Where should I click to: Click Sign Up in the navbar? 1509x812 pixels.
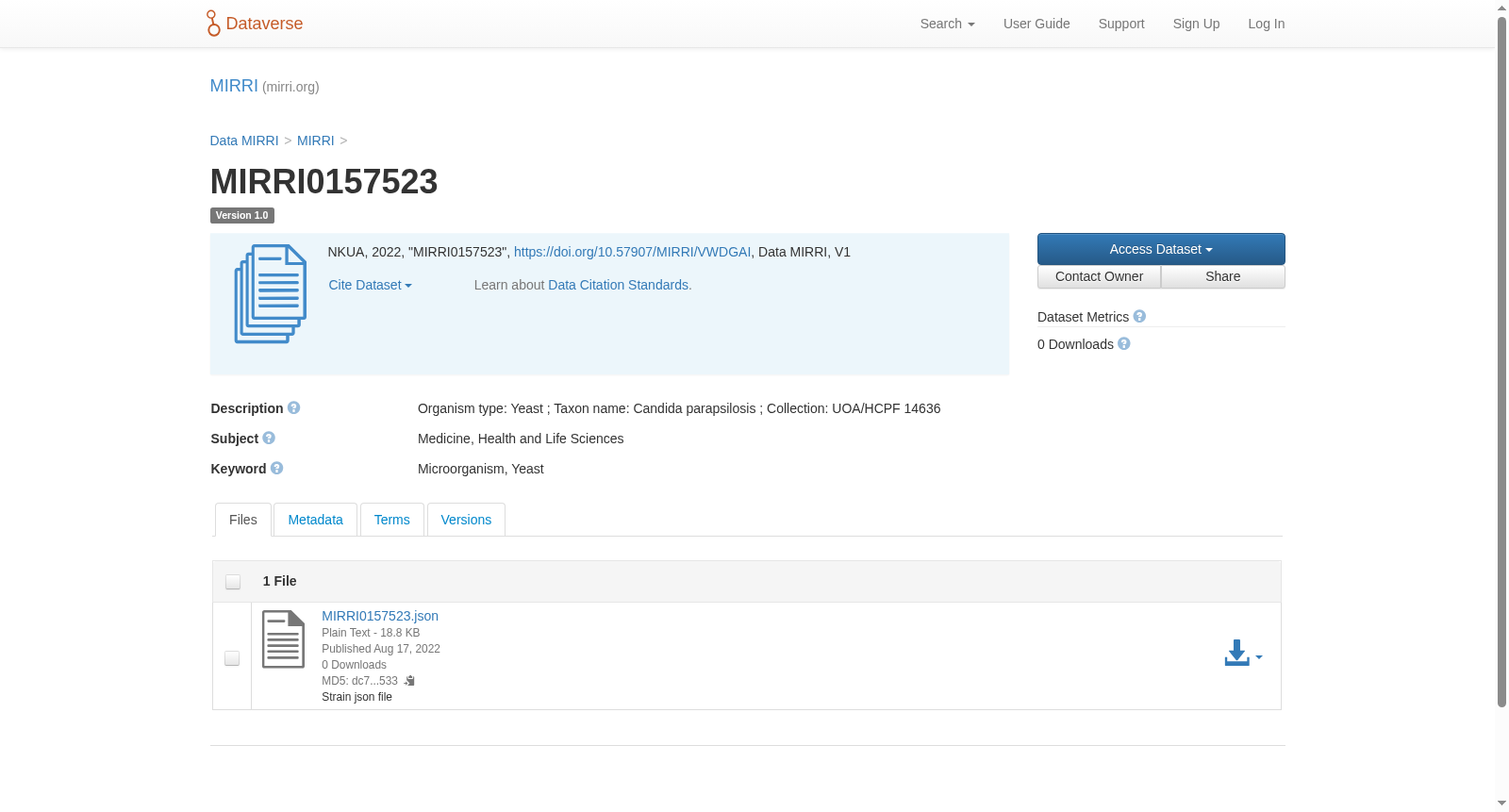(1196, 24)
